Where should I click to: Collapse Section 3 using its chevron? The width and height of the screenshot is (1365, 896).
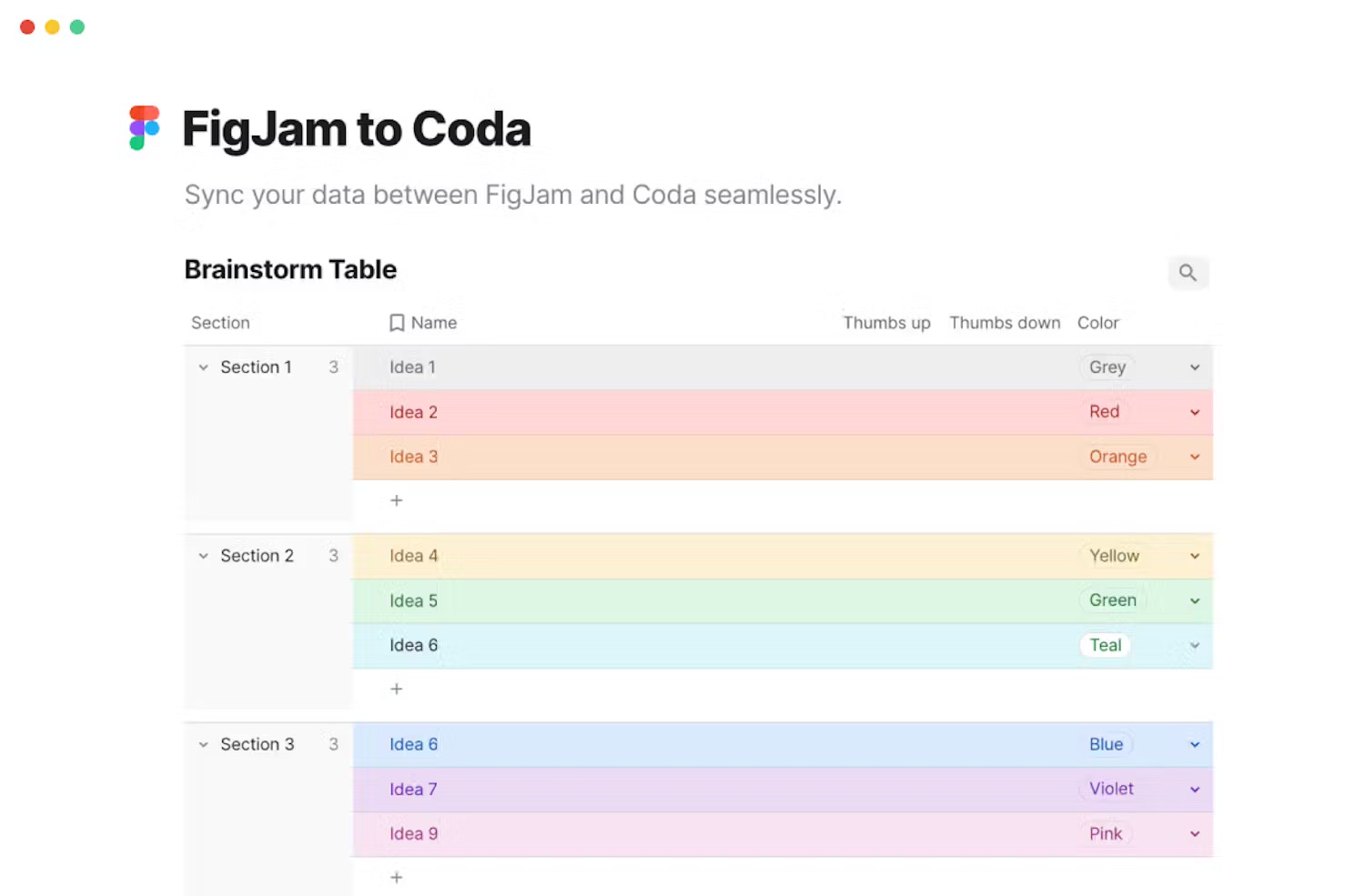(203, 744)
